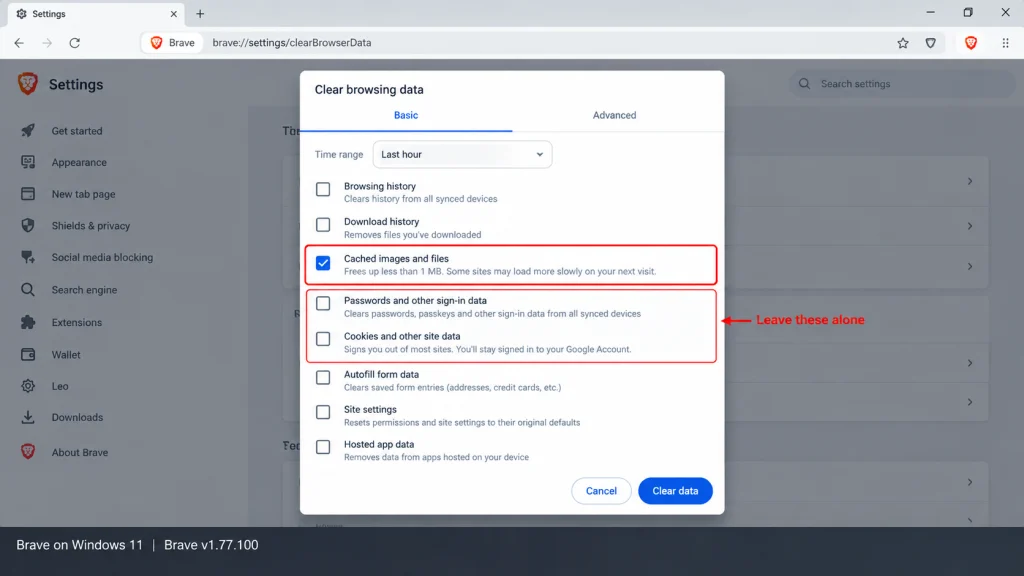Screen dimensions: 1024x576
Task: Close the Settings tab
Action: (x=174, y=14)
